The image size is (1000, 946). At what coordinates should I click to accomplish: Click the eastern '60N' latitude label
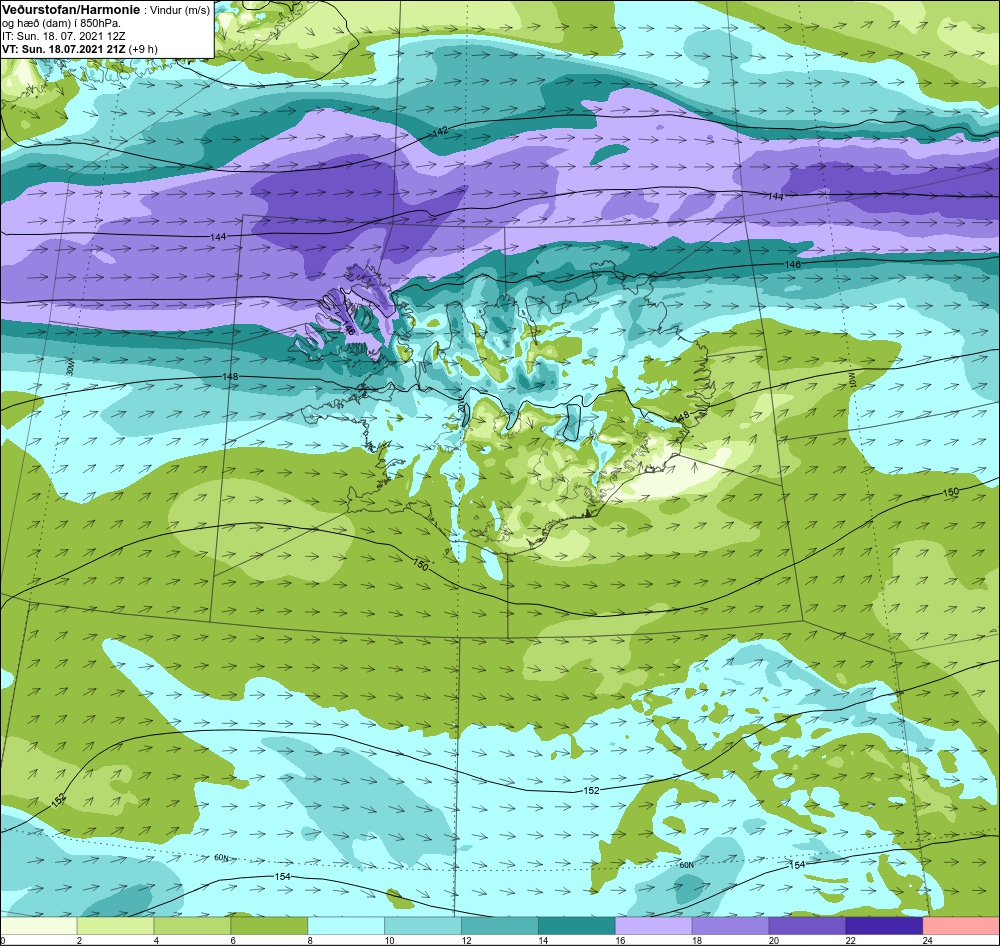pyautogui.click(x=686, y=865)
